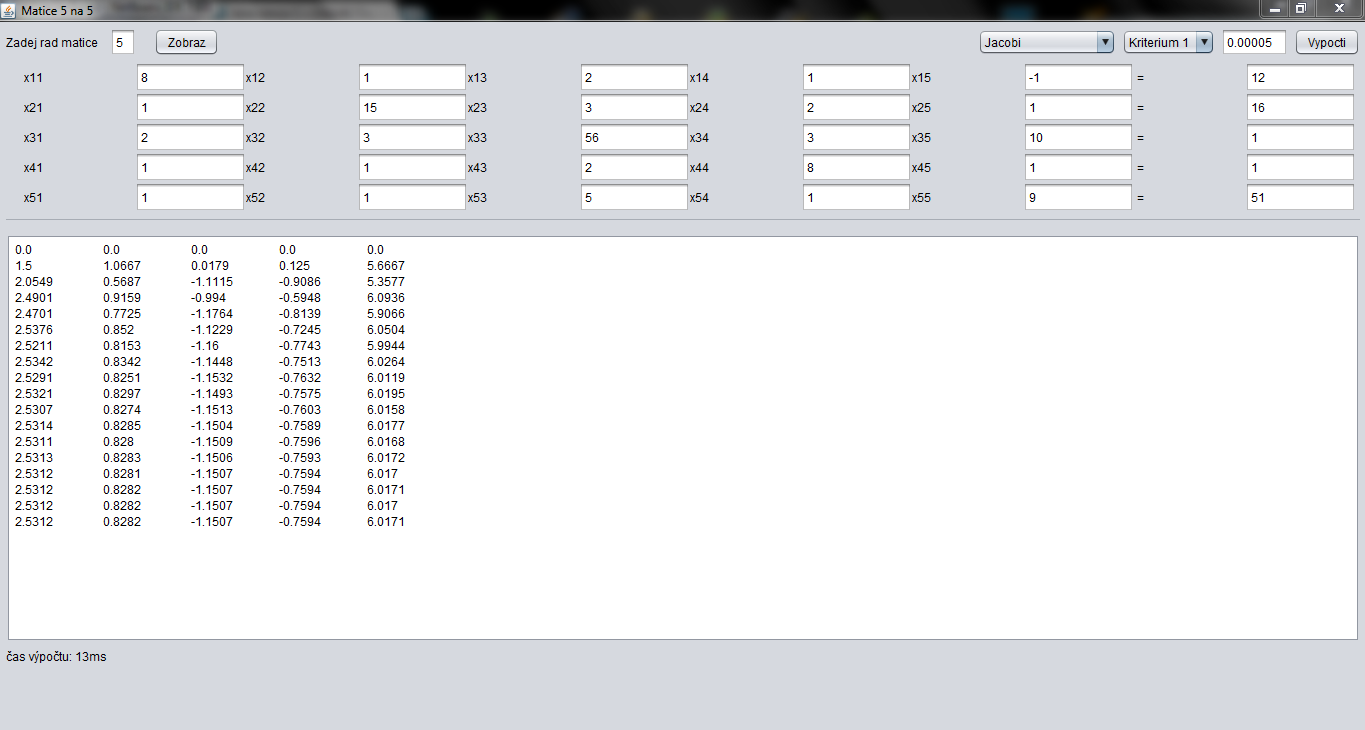Screen dimensions: 1365x730
Task: Select the x31 input field
Action: [190, 138]
